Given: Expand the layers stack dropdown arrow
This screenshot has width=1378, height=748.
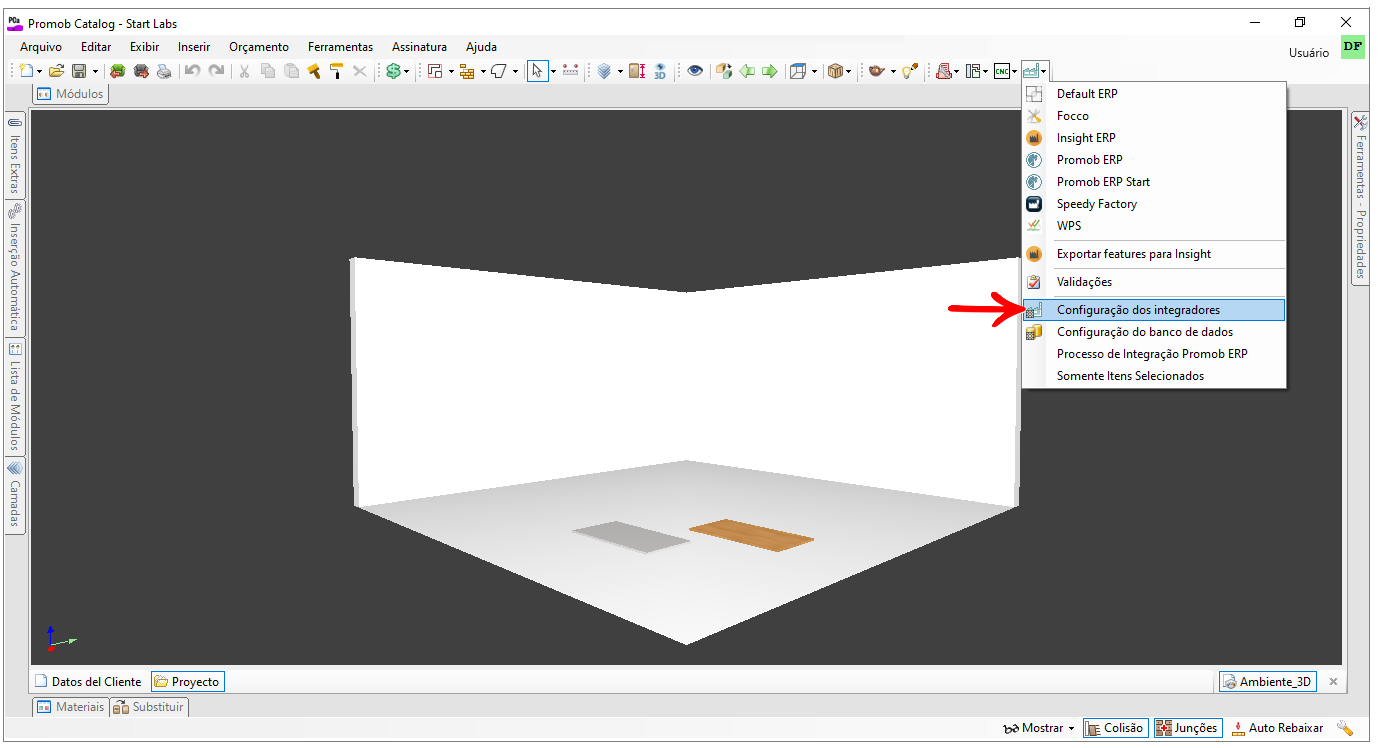Looking at the screenshot, I should (620, 72).
